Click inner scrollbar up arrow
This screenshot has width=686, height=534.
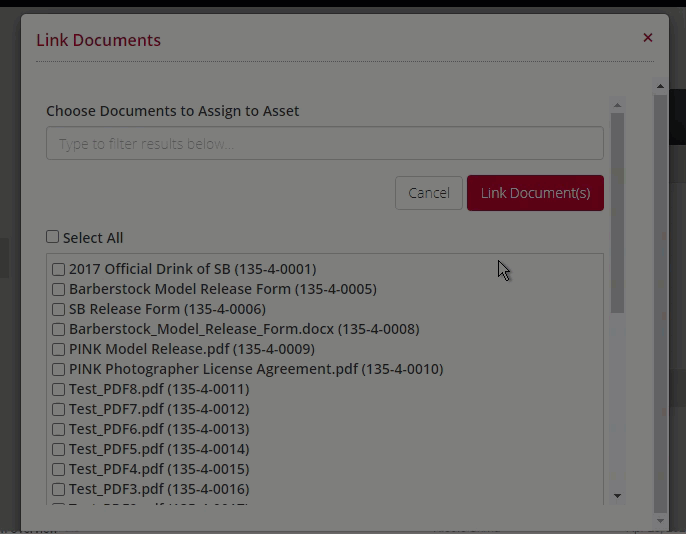tap(617, 105)
